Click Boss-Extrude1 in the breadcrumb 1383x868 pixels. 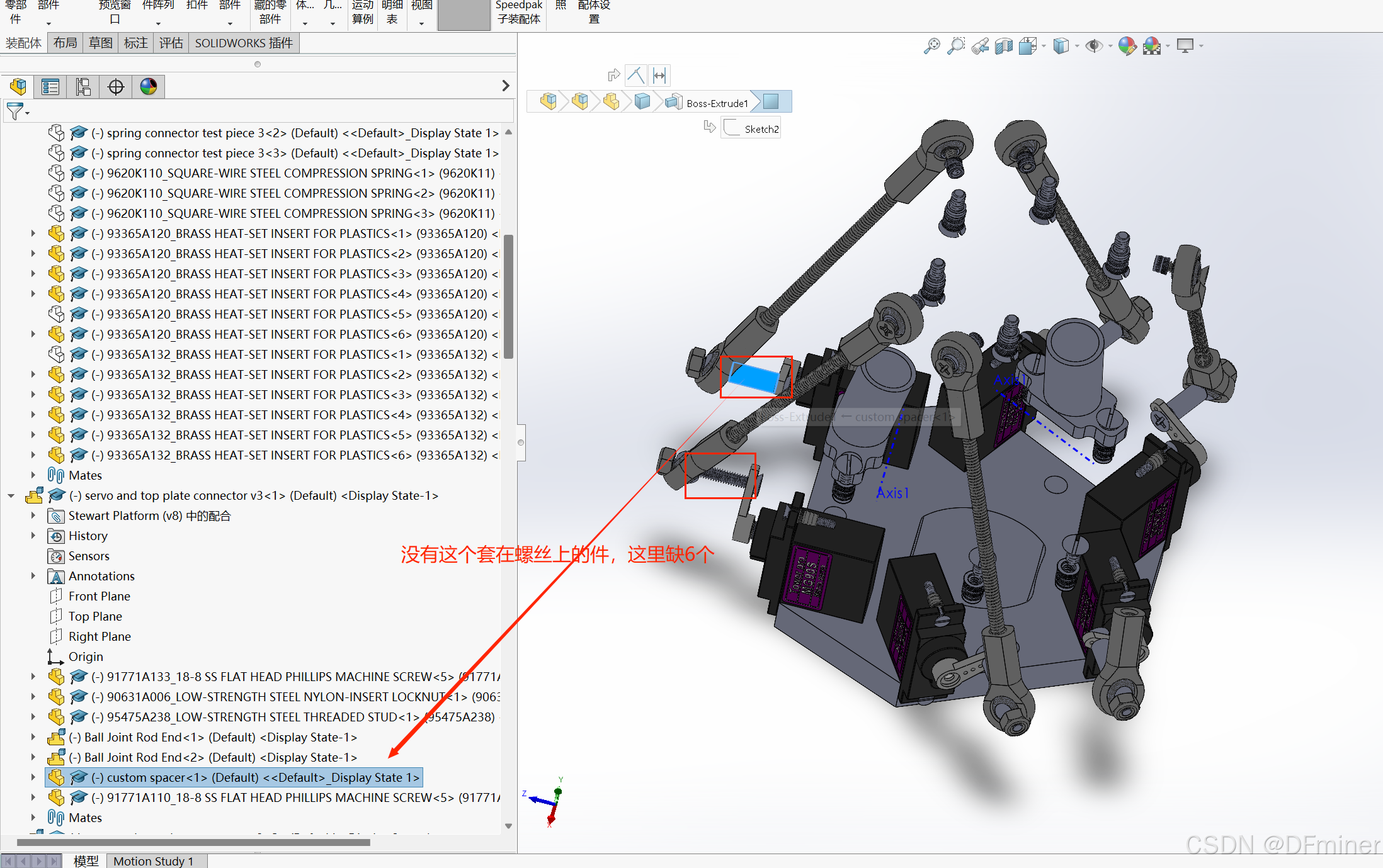point(717,103)
